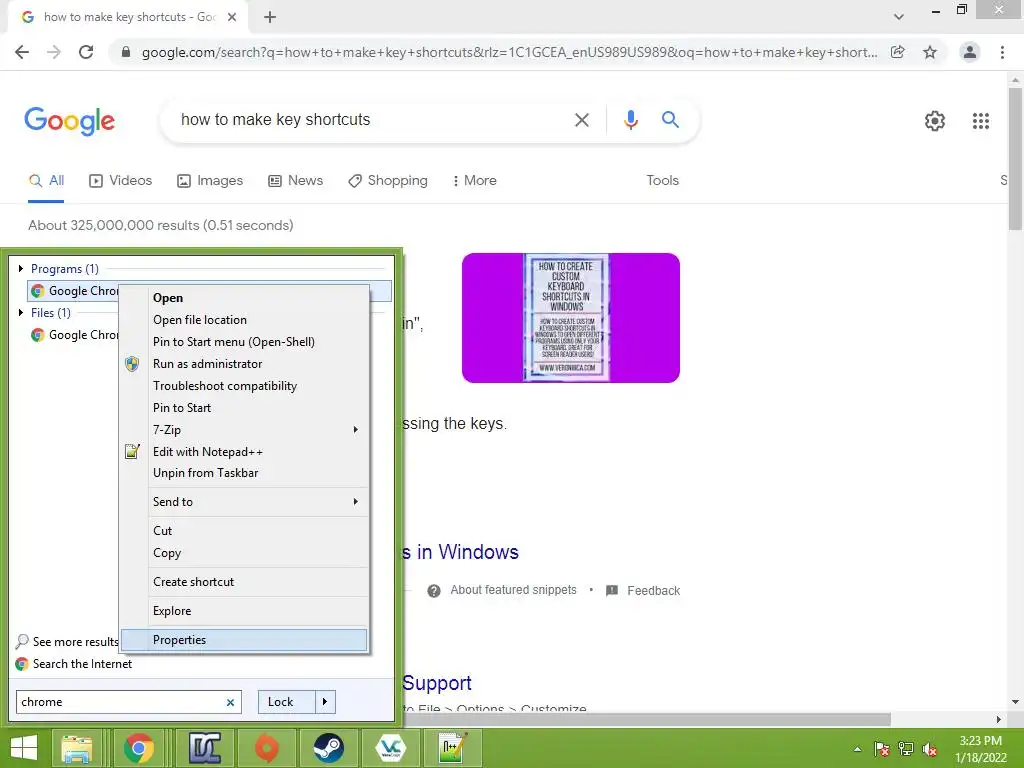Select Unpin from Taskbar
The width and height of the screenshot is (1024, 768).
tap(244, 473)
